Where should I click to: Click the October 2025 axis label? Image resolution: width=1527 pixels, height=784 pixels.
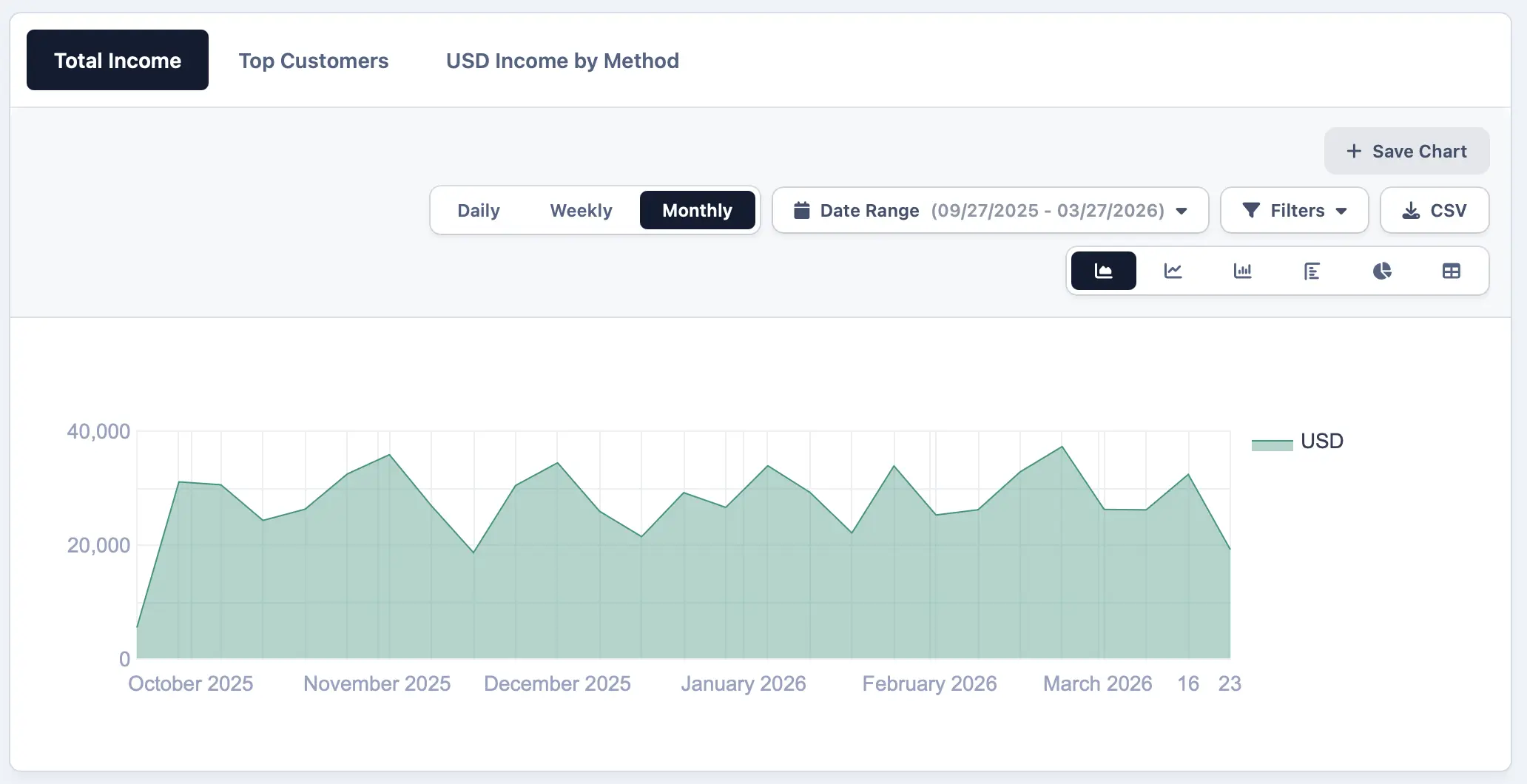click(190, 683)
